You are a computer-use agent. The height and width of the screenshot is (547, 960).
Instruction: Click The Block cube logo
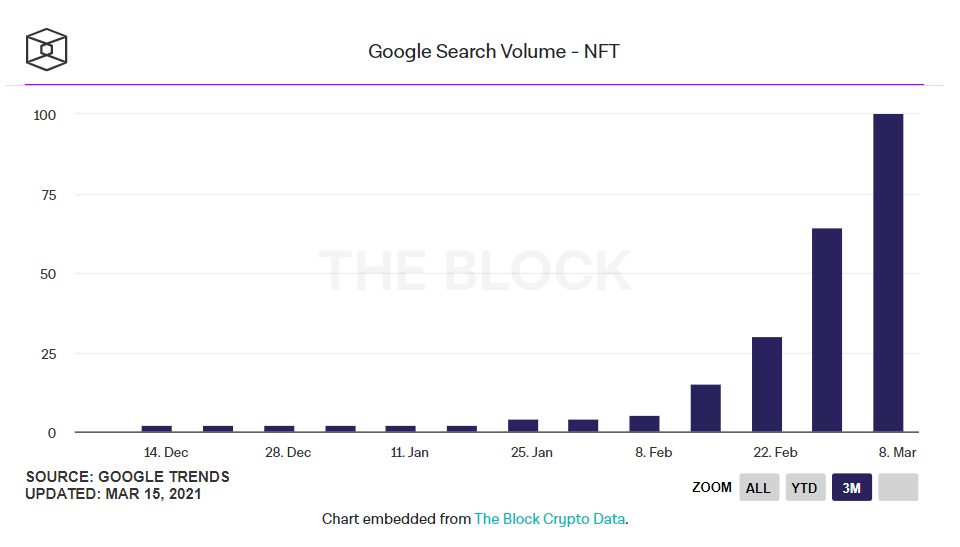click(46, 50)
